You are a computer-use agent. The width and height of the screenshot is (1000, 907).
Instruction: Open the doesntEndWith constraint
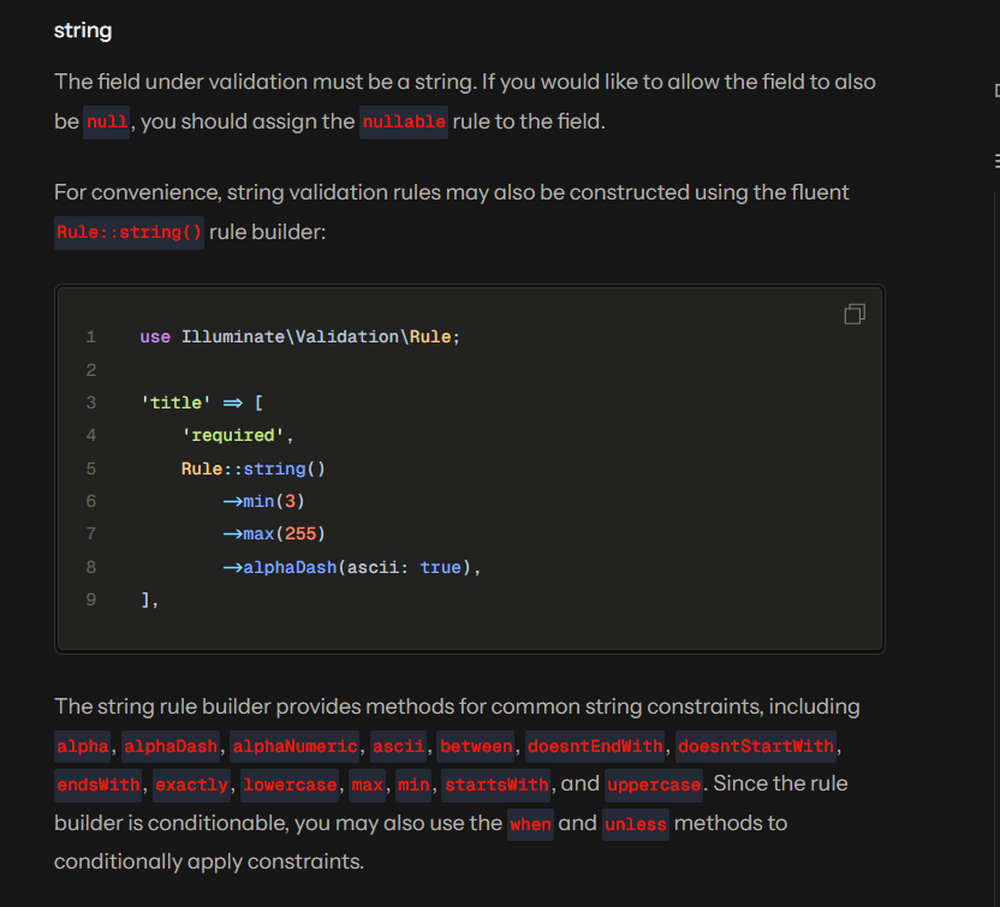[x=595, y=746]
